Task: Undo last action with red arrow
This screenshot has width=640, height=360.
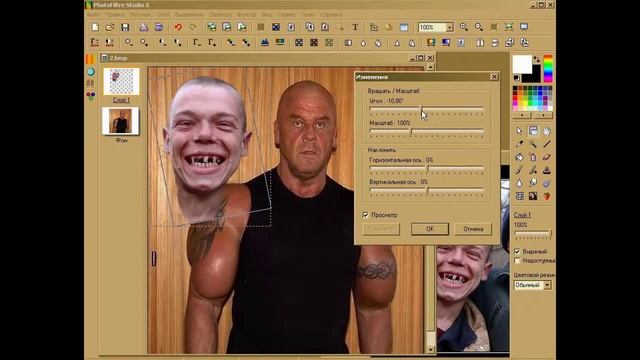Action: (x=178, y=27)
